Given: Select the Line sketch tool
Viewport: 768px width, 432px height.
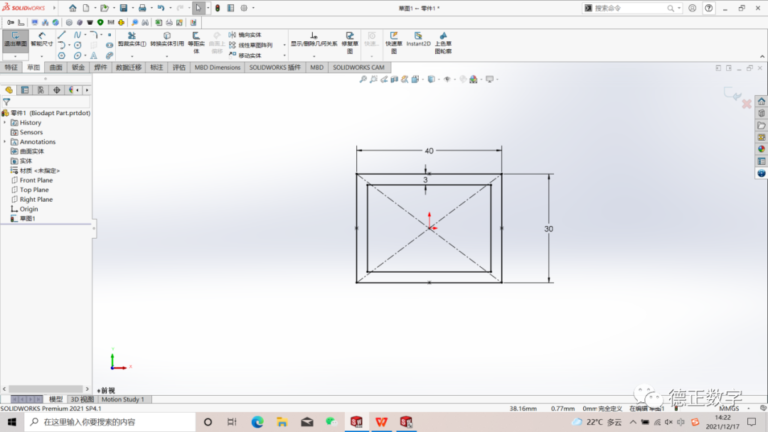Looking at the screenshot, I should 62,35.
